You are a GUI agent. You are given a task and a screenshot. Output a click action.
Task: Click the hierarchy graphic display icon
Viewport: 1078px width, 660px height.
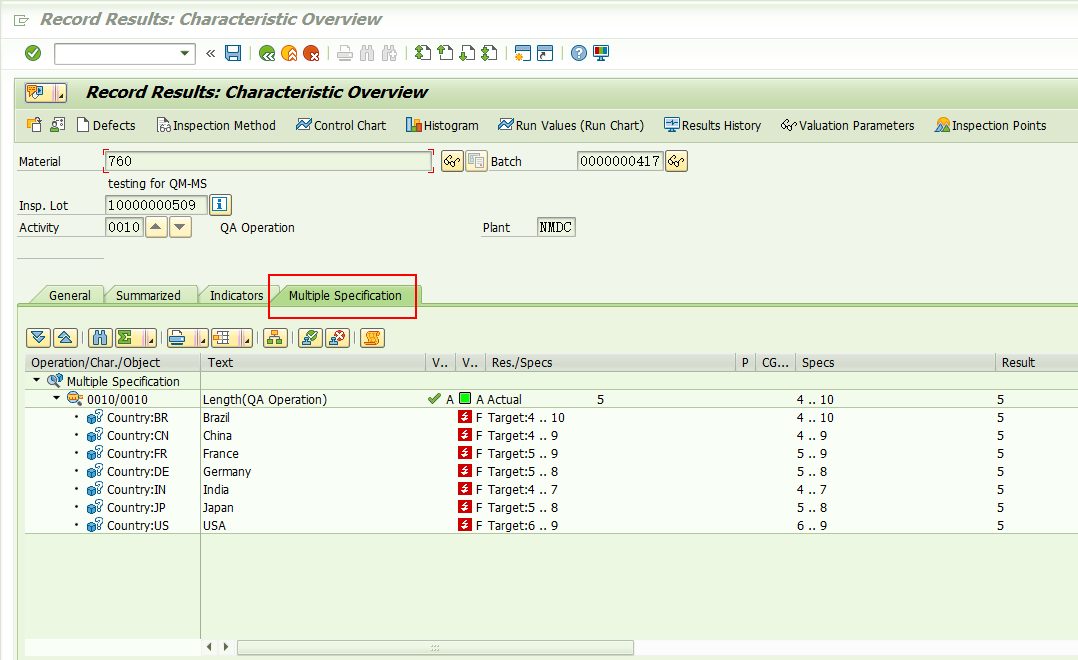coord(275,338)
